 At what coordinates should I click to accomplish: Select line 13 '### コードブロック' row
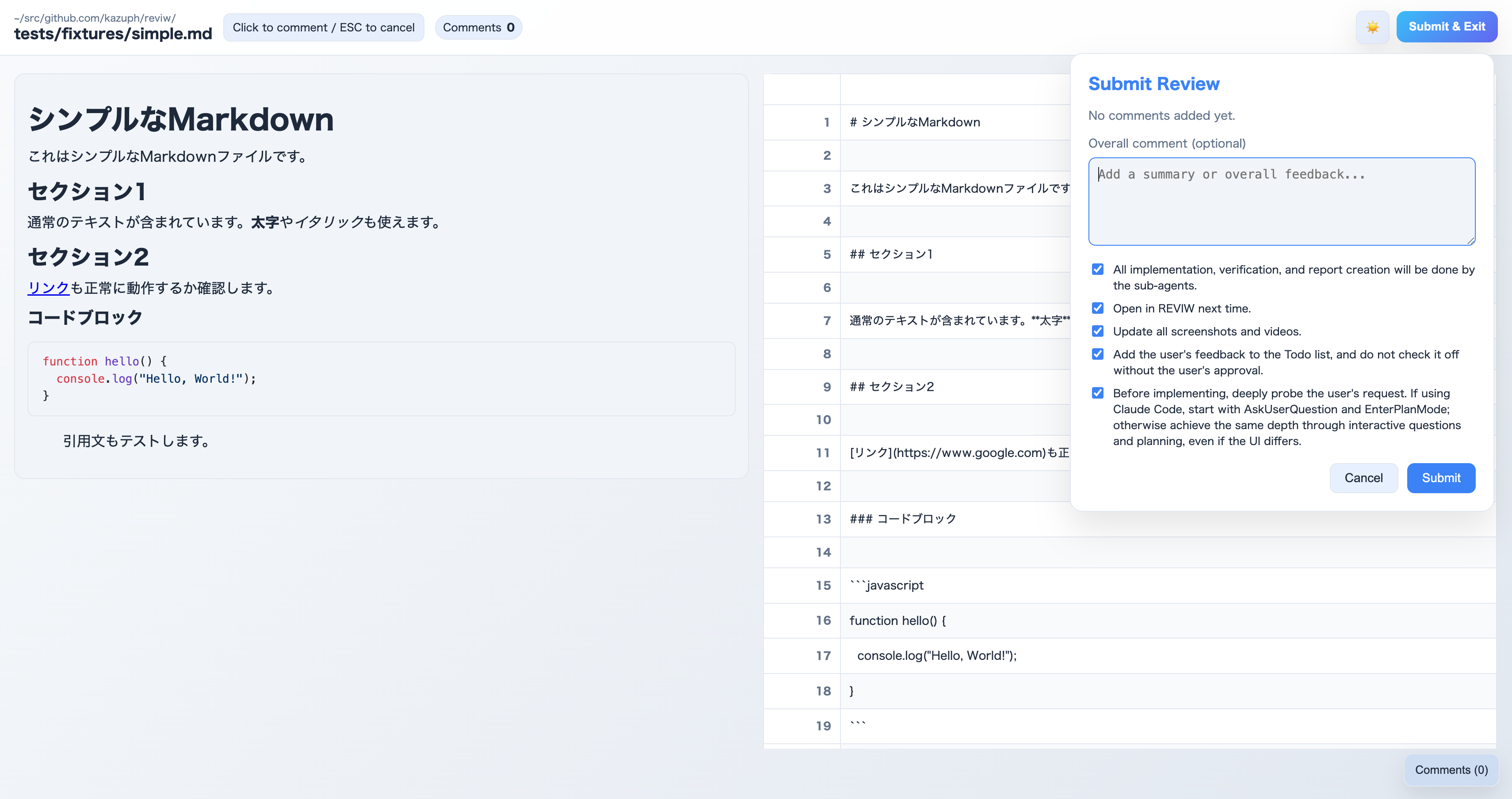point(903,519)
